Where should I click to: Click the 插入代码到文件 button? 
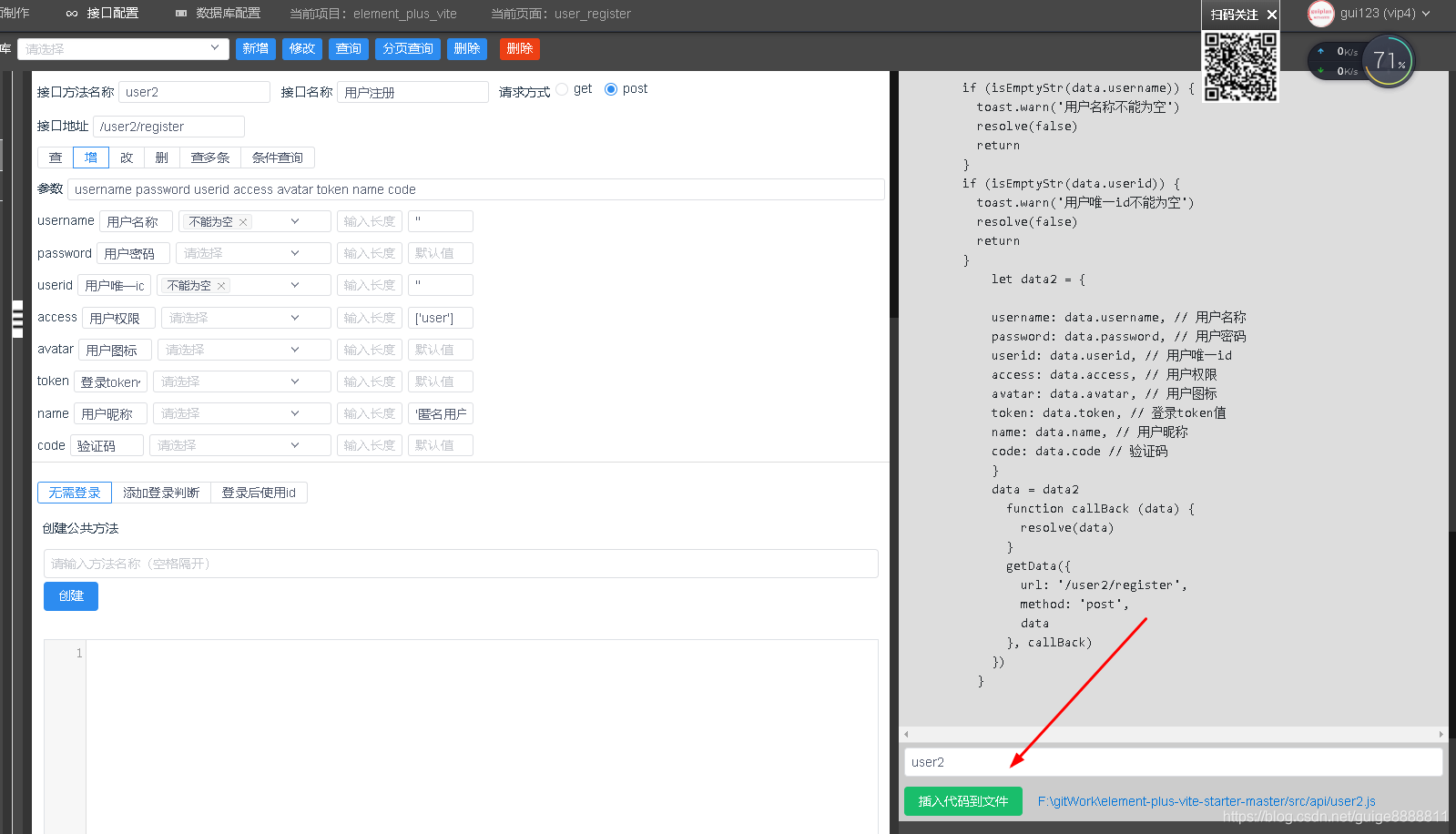click(963, 801)
